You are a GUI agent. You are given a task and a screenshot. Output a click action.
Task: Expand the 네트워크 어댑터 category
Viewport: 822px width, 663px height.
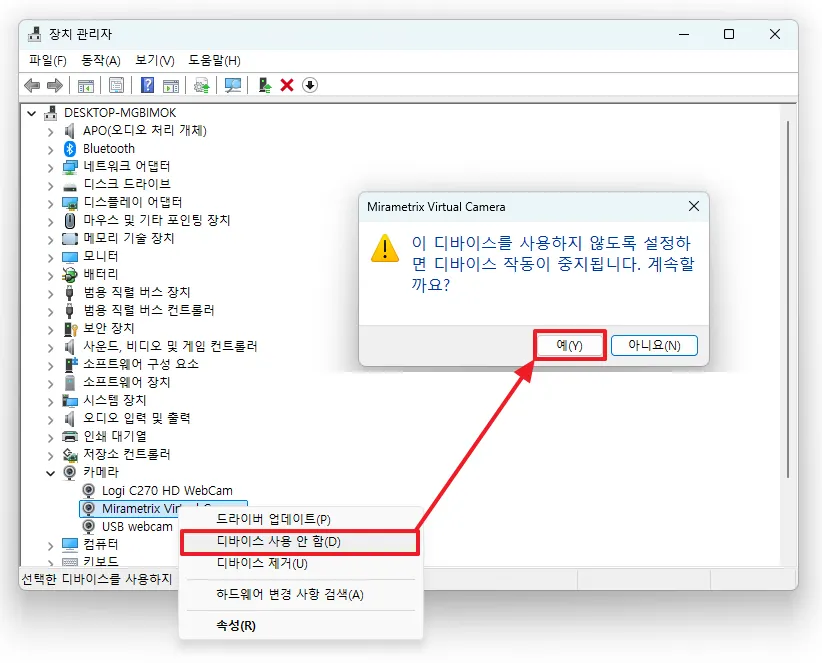(50, 168)
